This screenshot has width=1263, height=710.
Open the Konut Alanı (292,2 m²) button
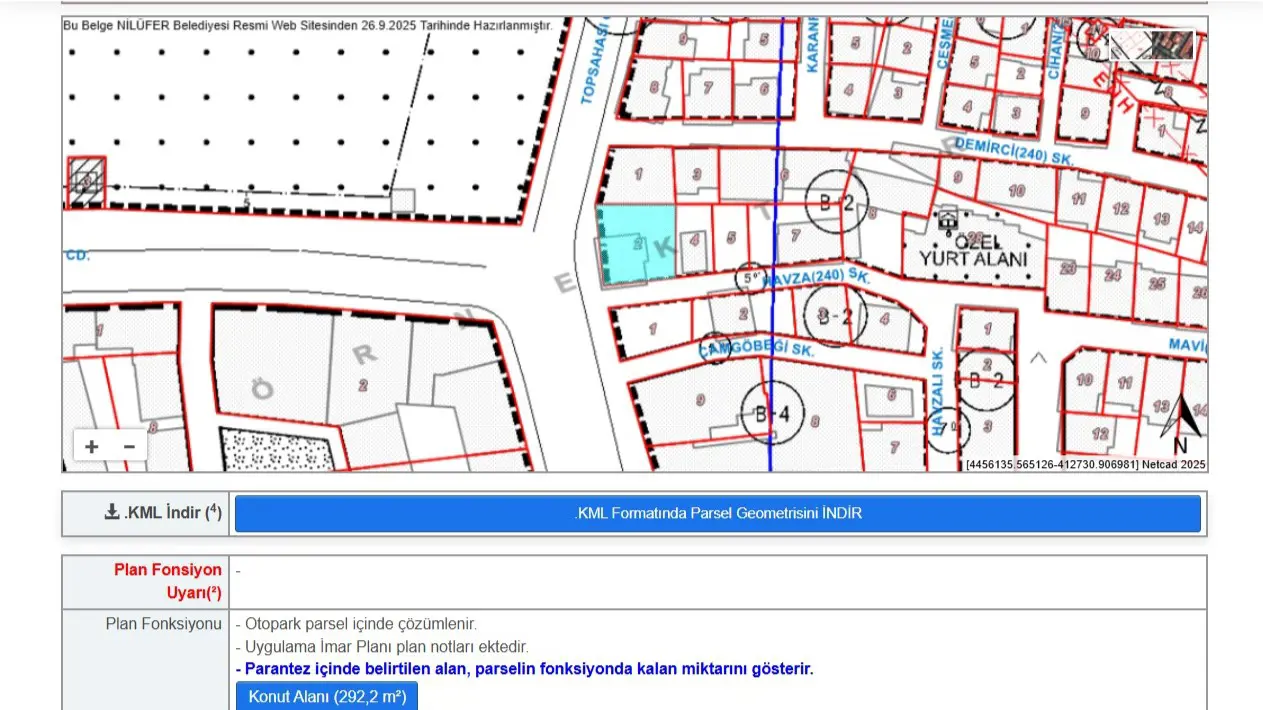pos(327,697)
